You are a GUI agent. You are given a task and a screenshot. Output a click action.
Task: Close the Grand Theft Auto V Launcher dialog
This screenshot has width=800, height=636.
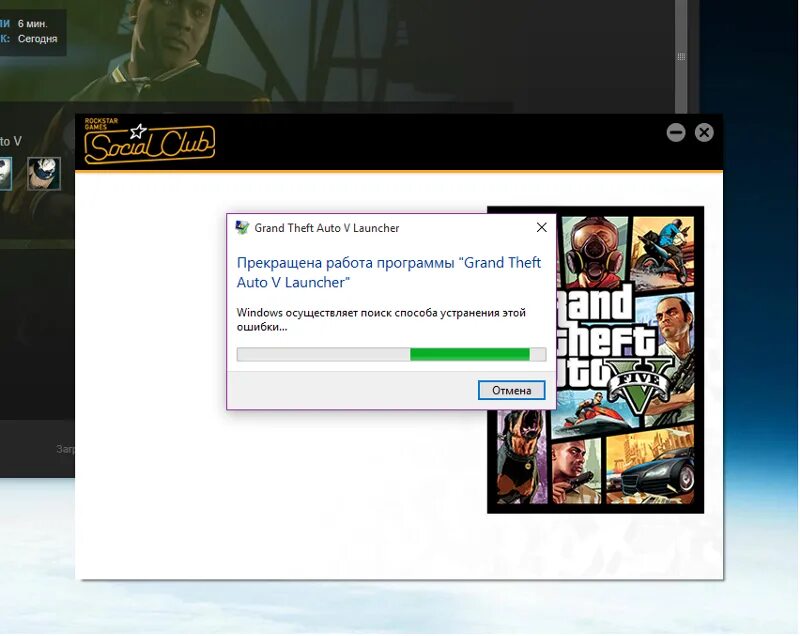tap(541, 227)
